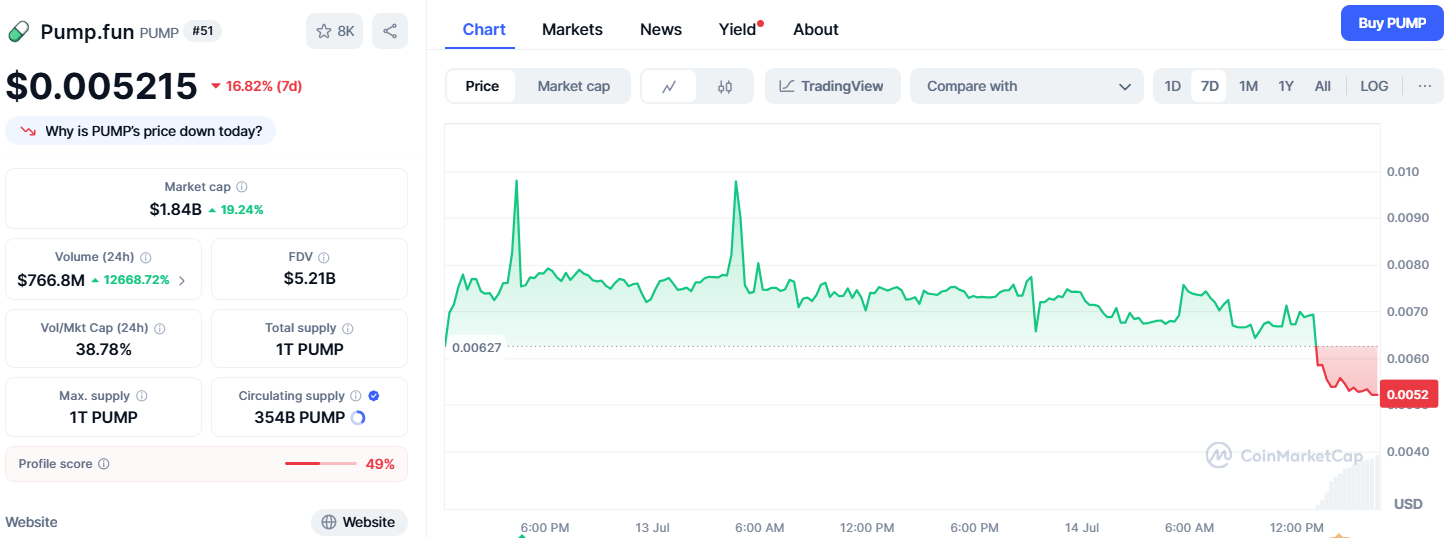
Task: Switch to line chart icon
Action: (670, 86)
